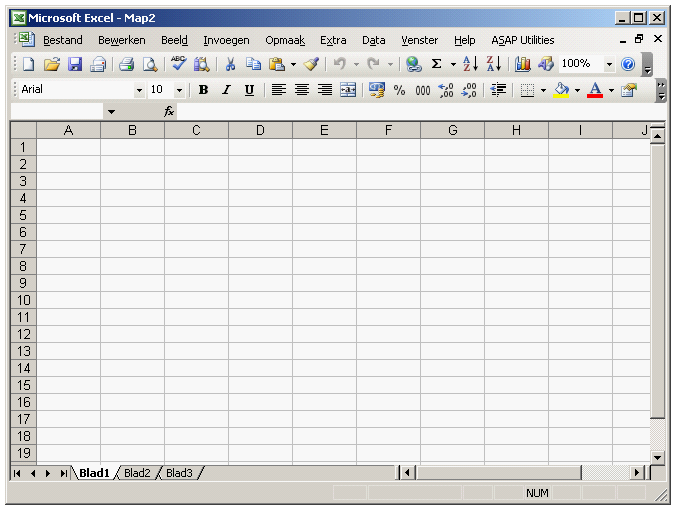Image resolution: width=683 pixels, height=519 pixels.
Task: Decrease decimal places
Action: (x=469, y=90)
